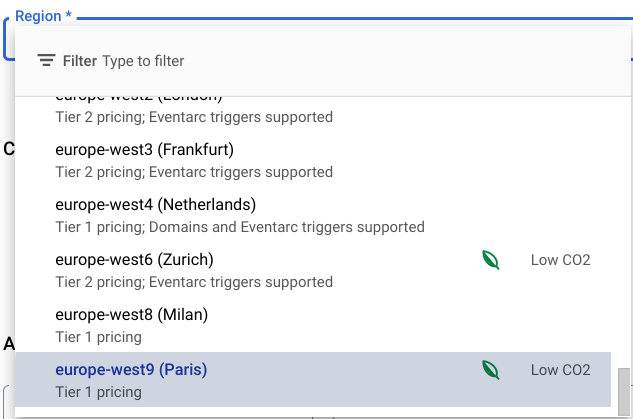This screenshot has width=633, height=419.
Task: Pick europe-west6 (Zurich) from list
Action: coord(134,260)
